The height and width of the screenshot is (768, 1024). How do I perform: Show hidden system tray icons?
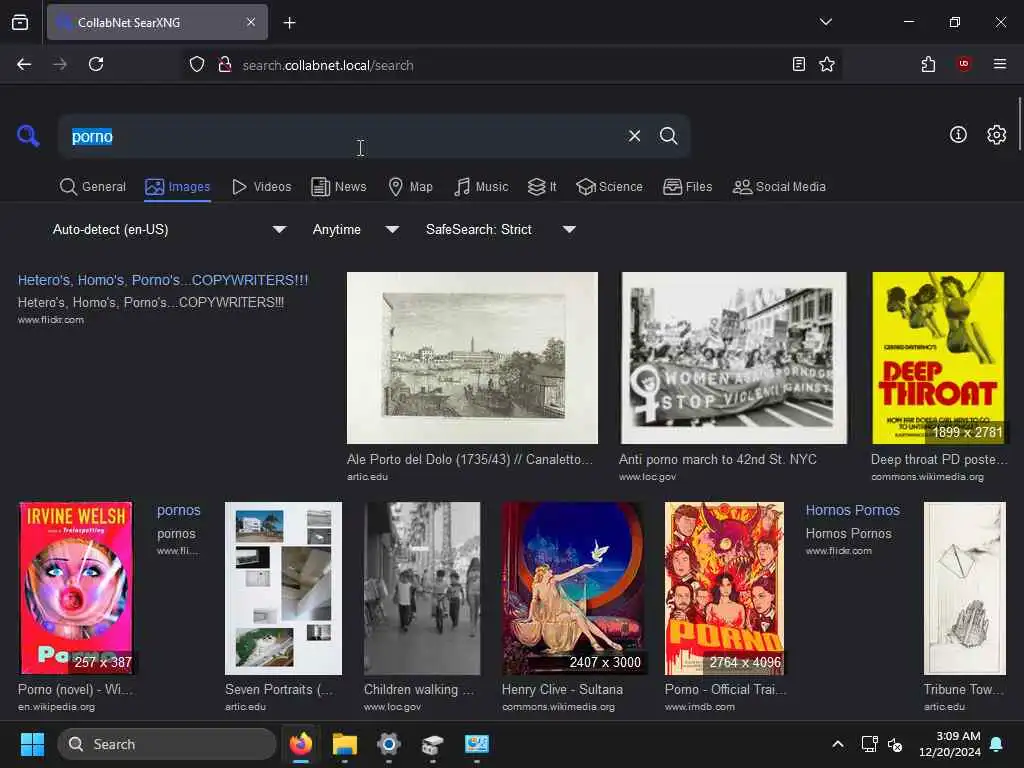pyautogui.click(x=838, y=744)
